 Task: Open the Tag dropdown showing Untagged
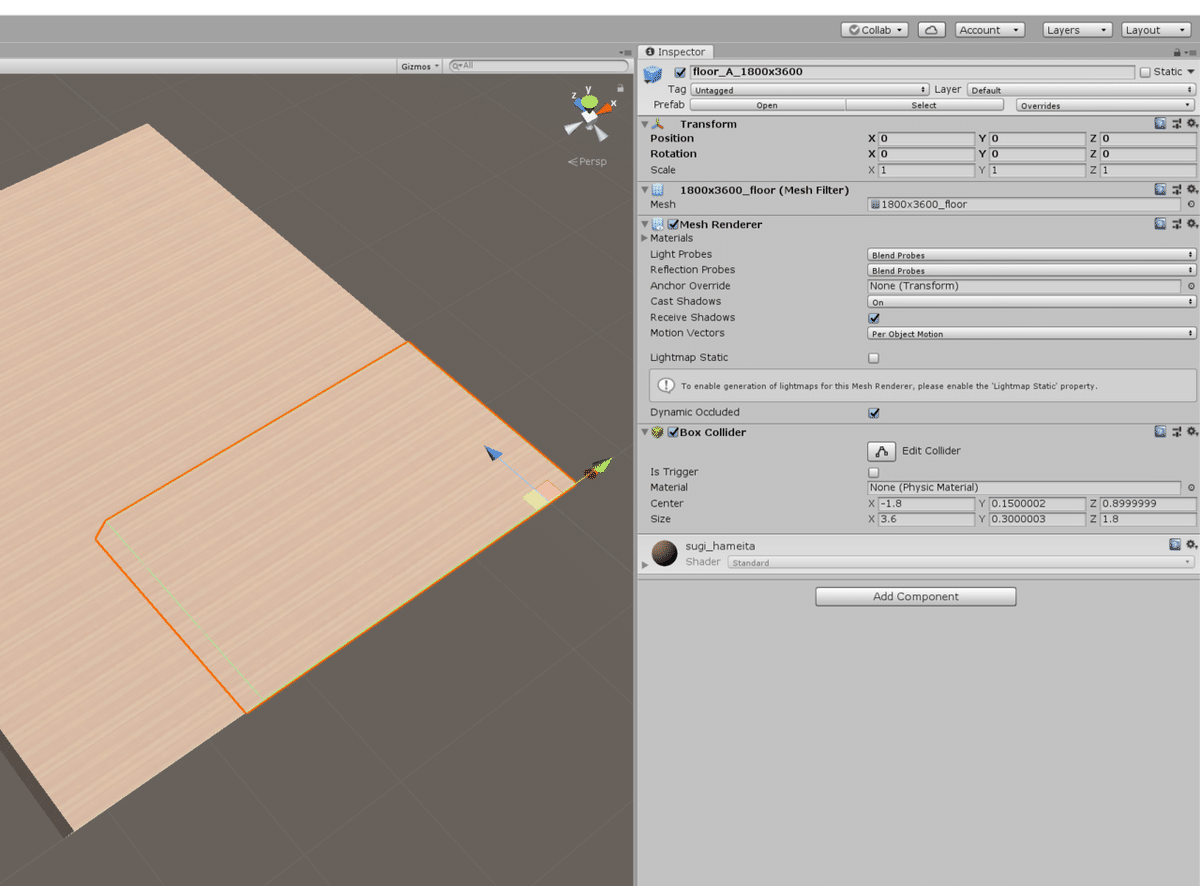(810, 90)
